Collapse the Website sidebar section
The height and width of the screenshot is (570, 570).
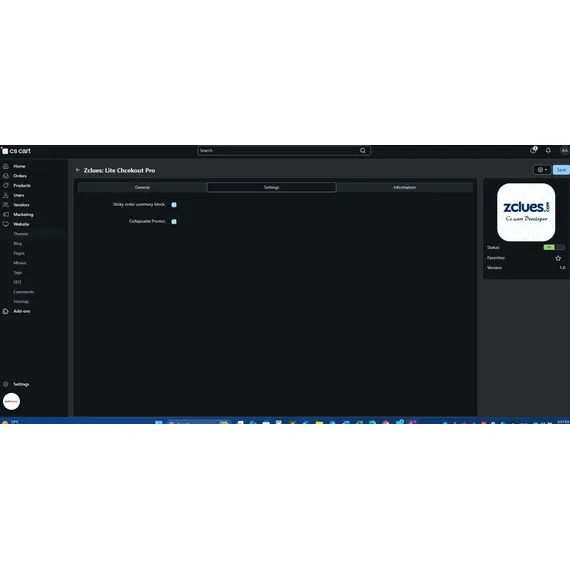coord(21,224)
